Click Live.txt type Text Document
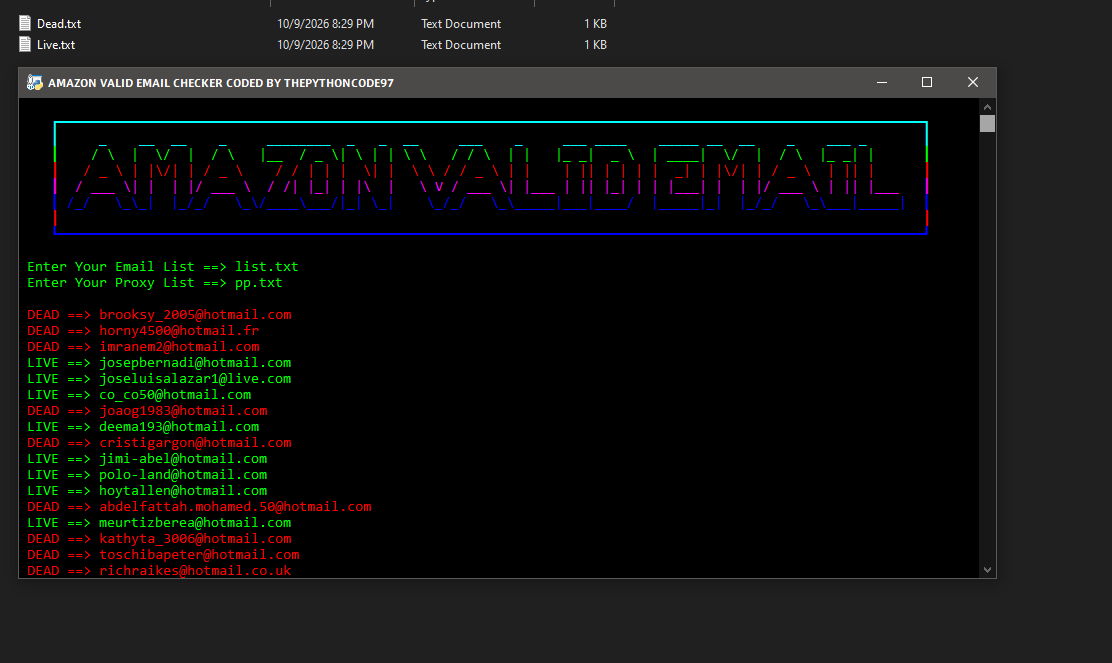The width and height of the screenshot is (1112, 663). [461, 45]
